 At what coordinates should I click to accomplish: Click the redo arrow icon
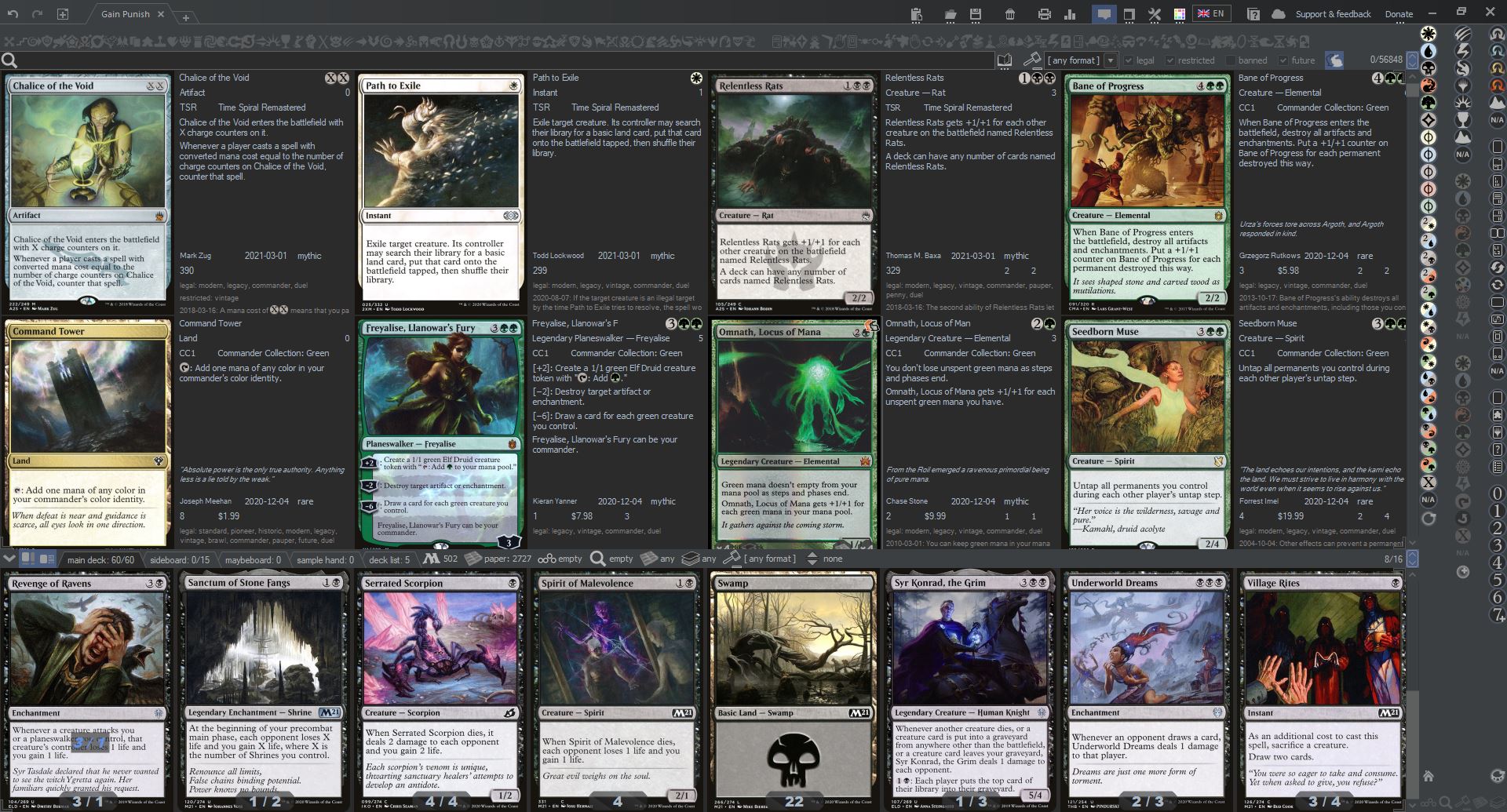click(x=38, y=14)
